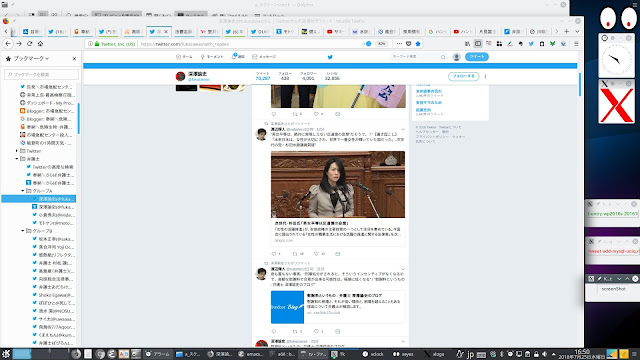The height and width of the screenshot is (360, 640).
Task: Open the Tweets count 70,297 tab
Action: click(x=263, y=76)
